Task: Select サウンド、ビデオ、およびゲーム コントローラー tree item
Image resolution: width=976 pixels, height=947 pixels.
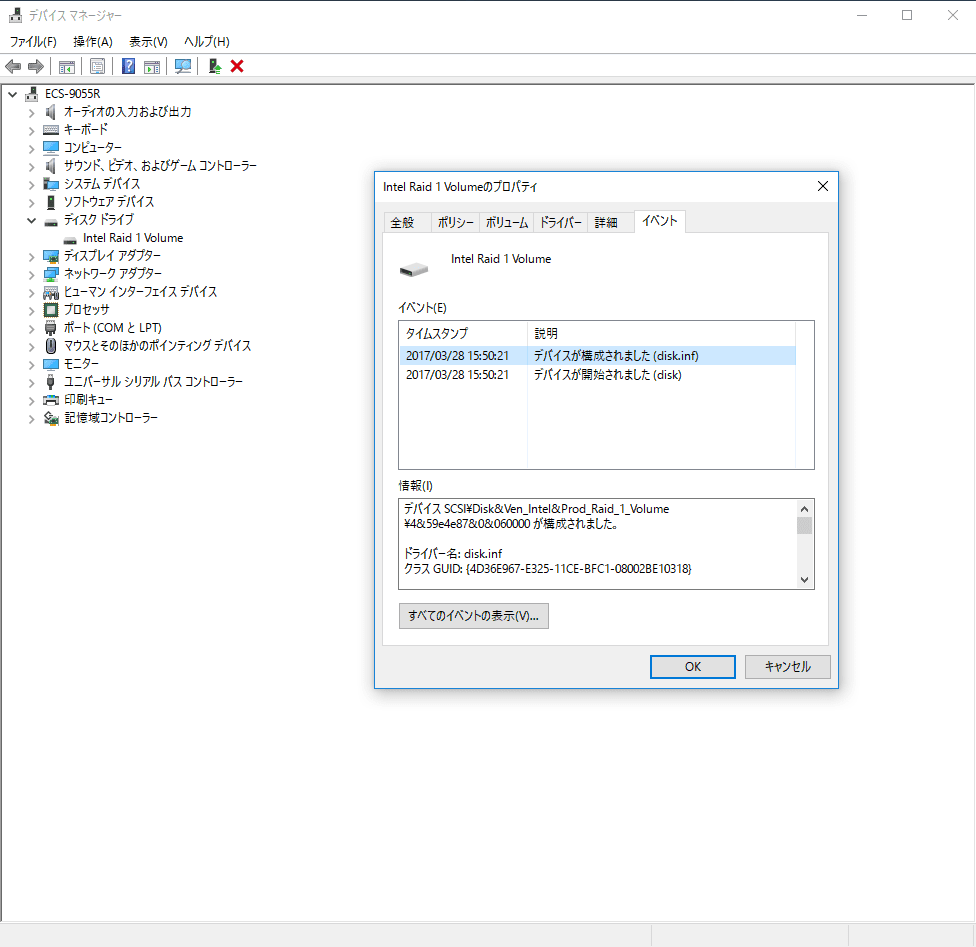Action: [160, 166]
